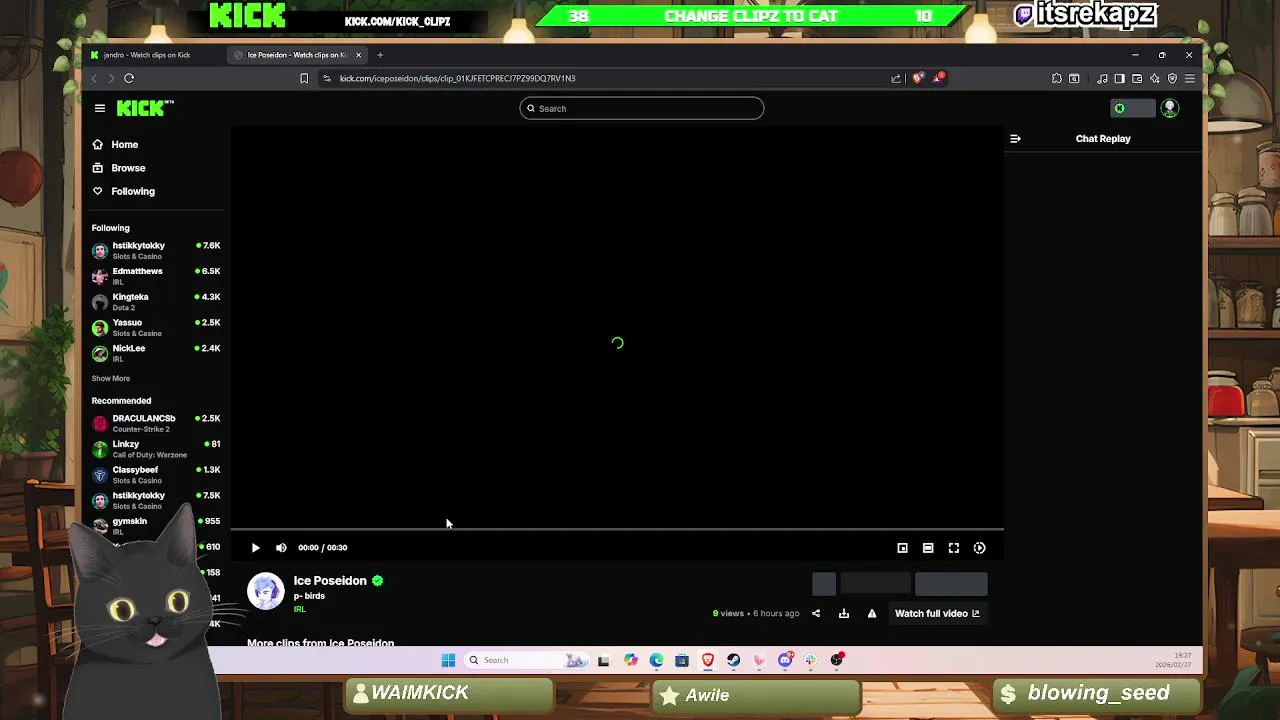Open Steam from the taskbar
The width and height of the screenshot is (1280, 720).
click(733, 660)
